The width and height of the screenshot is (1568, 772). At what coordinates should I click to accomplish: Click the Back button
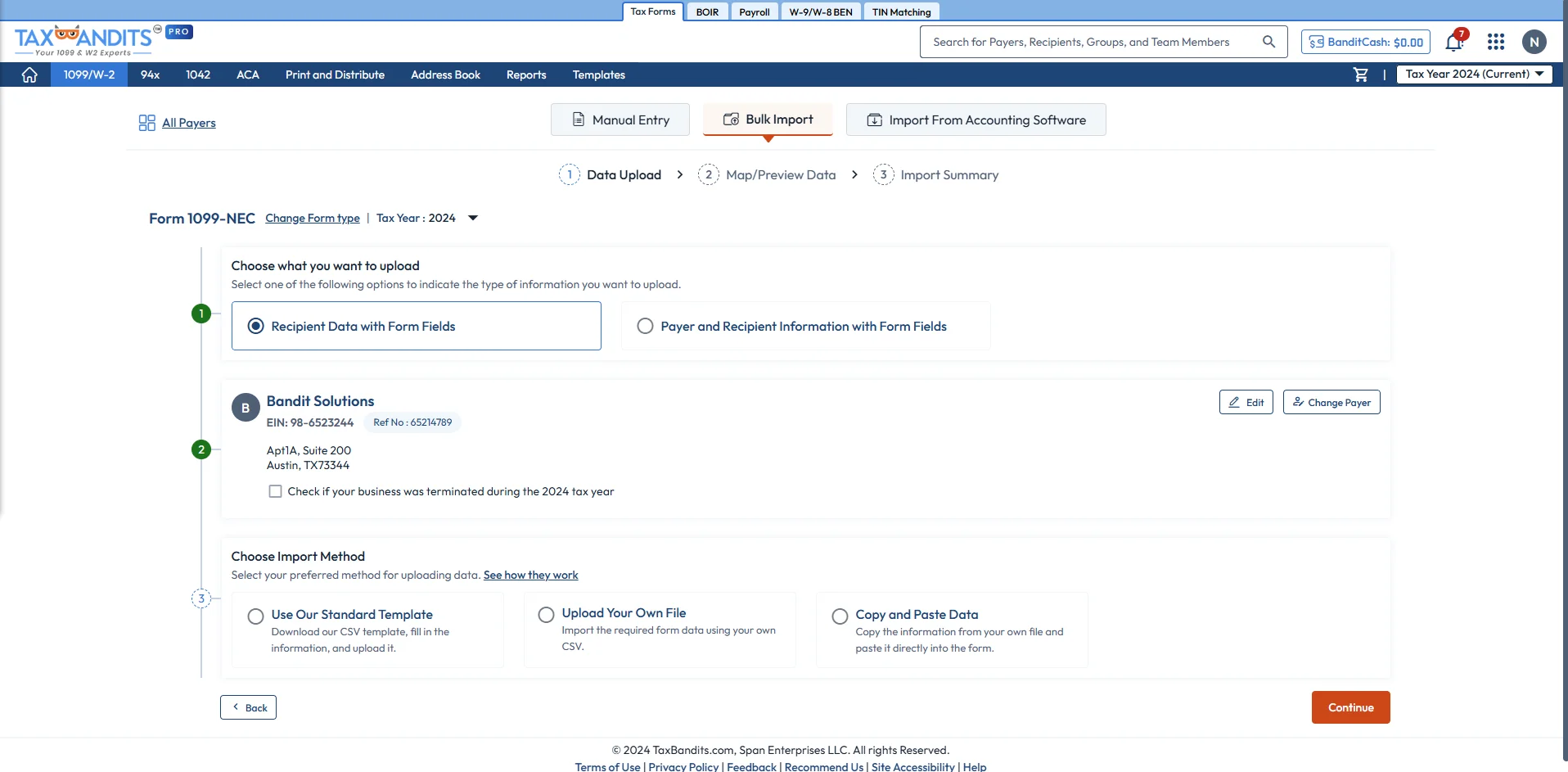tap(248, 707)
